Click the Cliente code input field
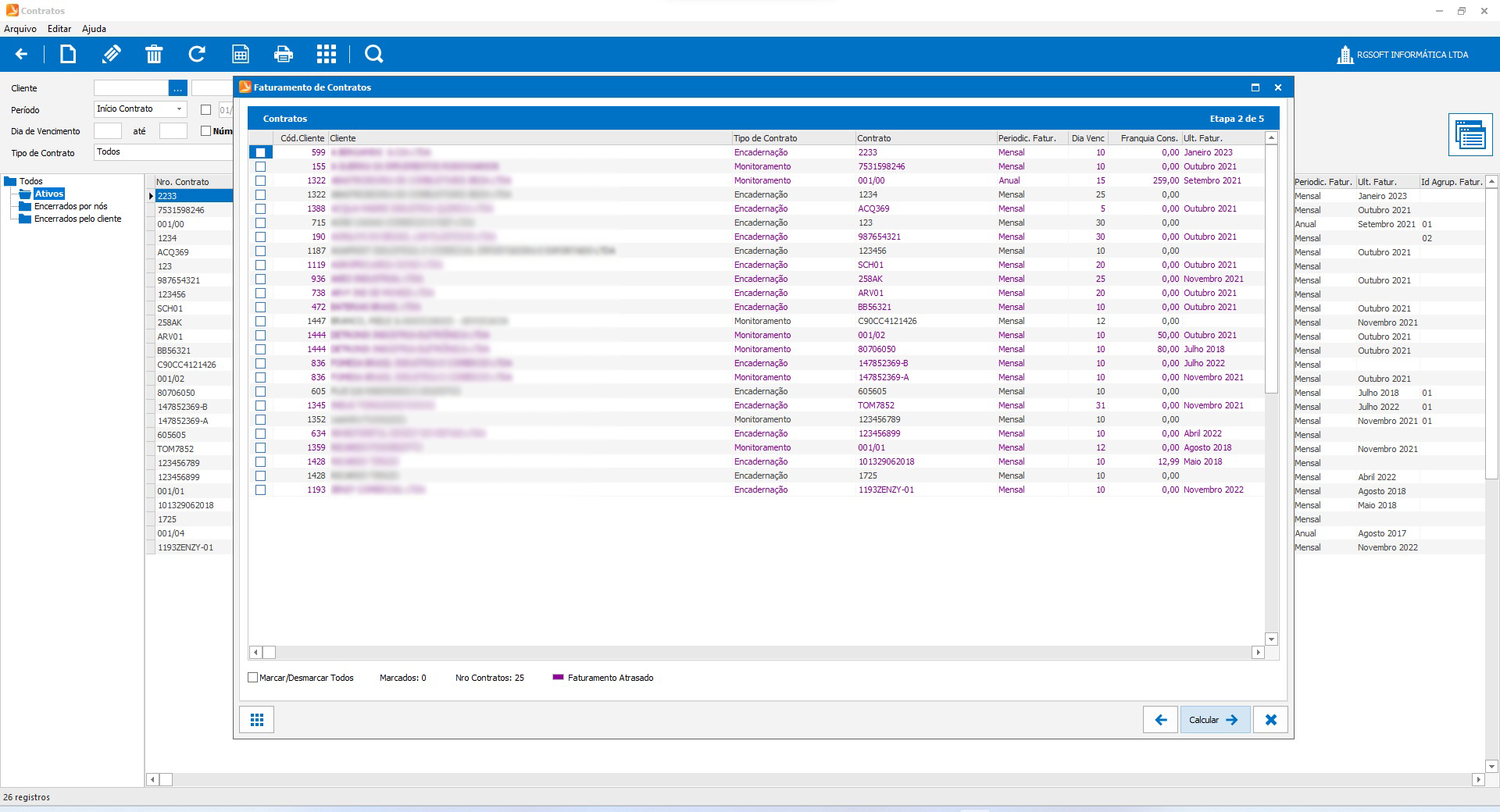The height and width of the screenshot is (812, 1500). (130, 88)
